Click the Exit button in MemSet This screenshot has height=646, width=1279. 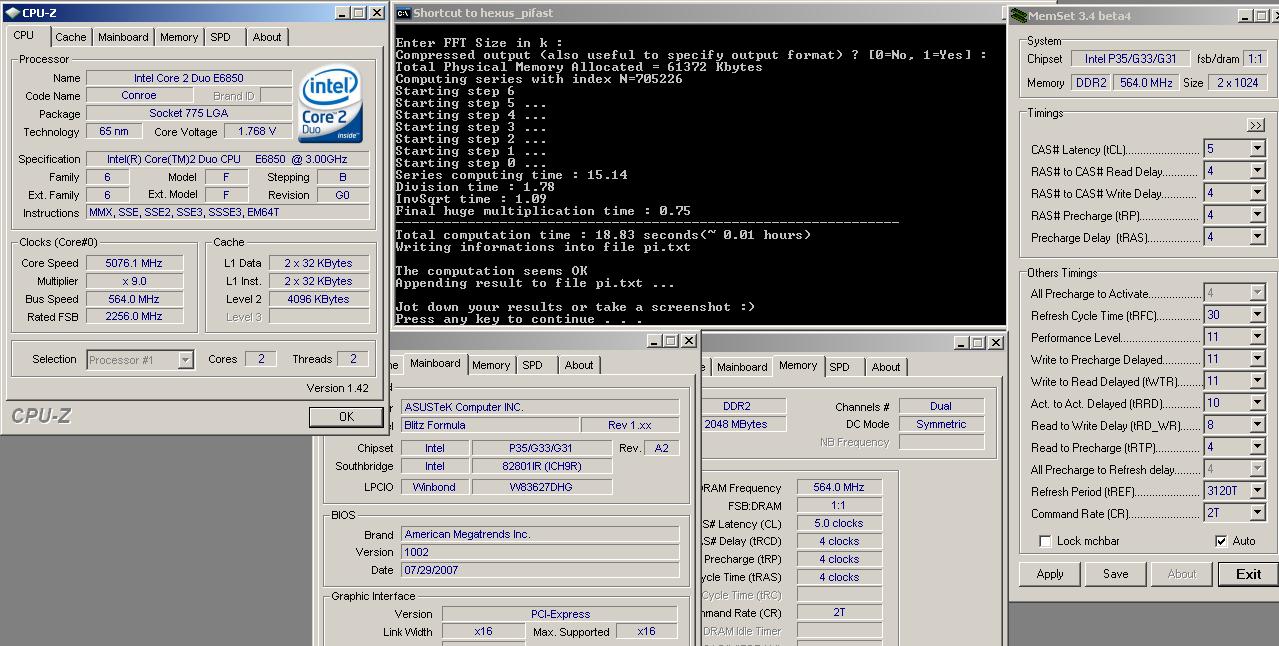tap(1248, 574)
